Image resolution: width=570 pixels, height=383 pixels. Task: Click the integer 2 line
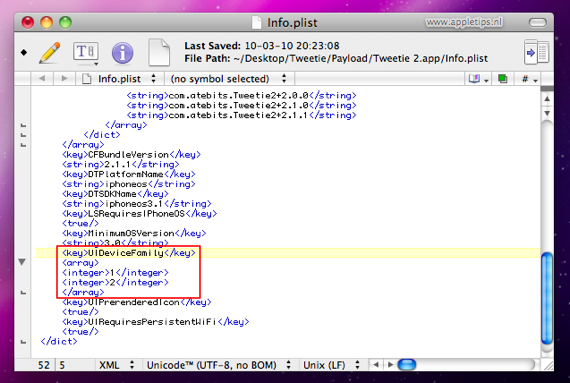115,282
